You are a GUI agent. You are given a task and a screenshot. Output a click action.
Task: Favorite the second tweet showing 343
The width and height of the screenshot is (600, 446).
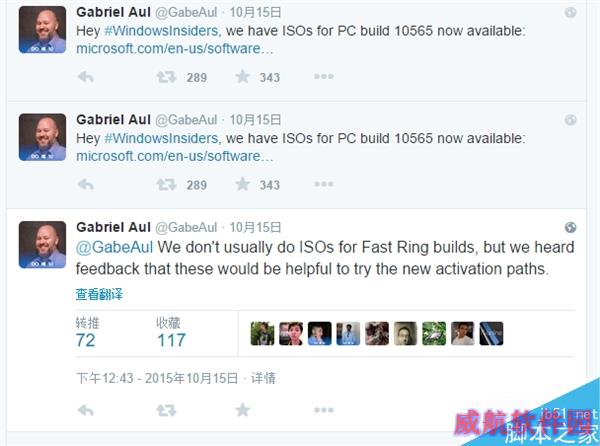243,184
